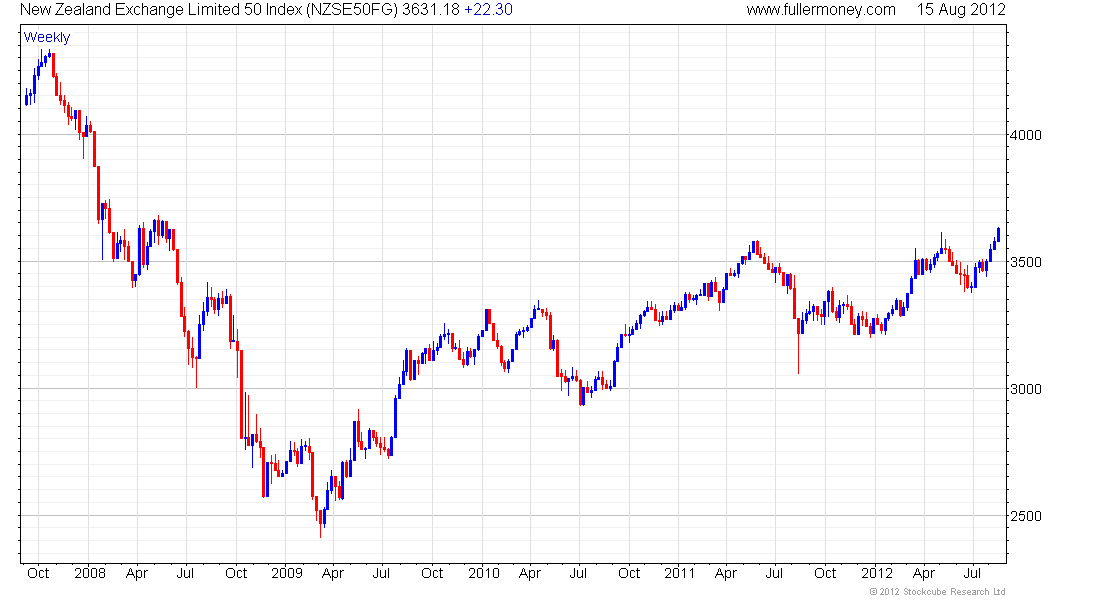Click the '2012' time axis label
Viewport: 1100px width, 600px height.
[877, 573]
